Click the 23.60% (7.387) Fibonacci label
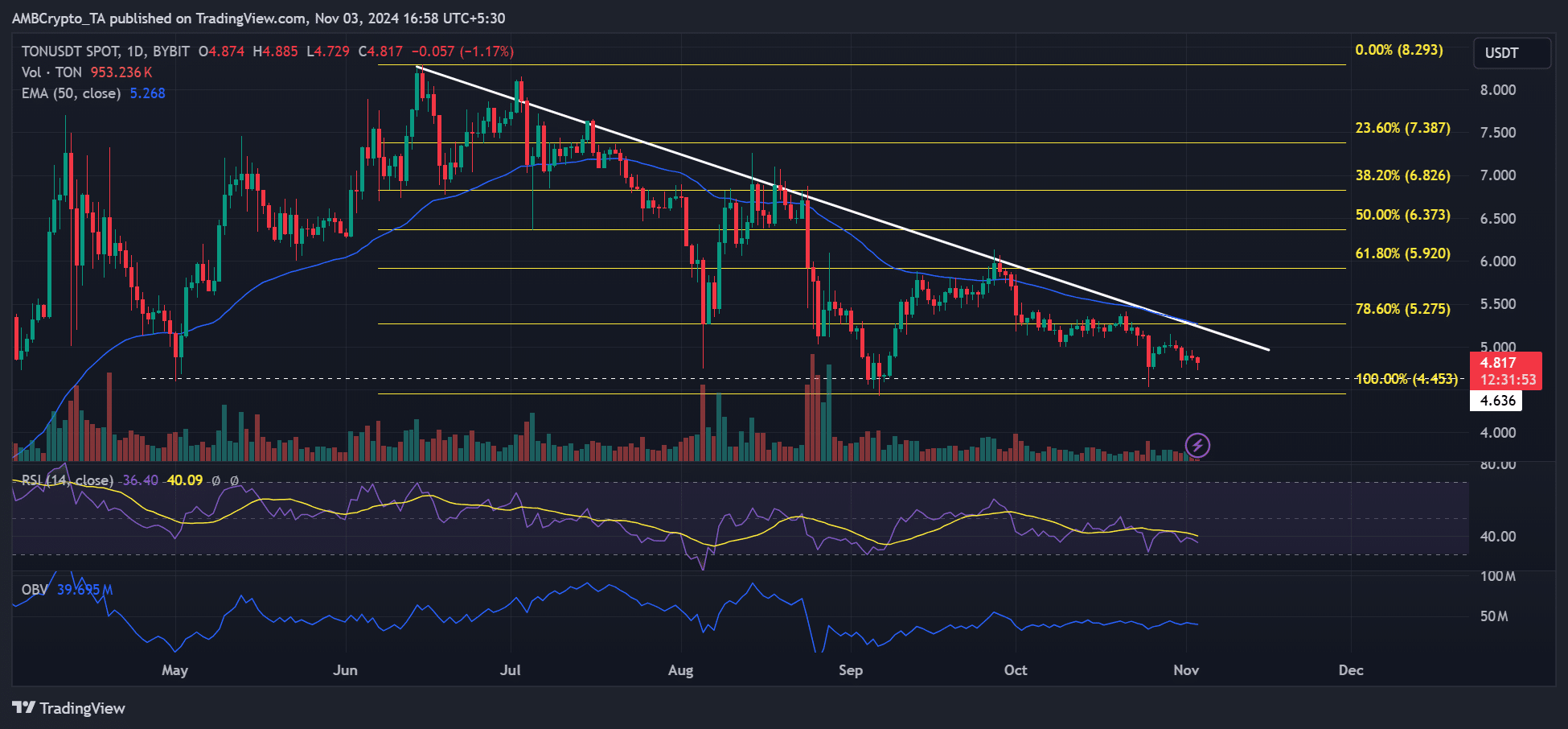The height and width of the screenshot is (729, 1568). point(1403,128)
